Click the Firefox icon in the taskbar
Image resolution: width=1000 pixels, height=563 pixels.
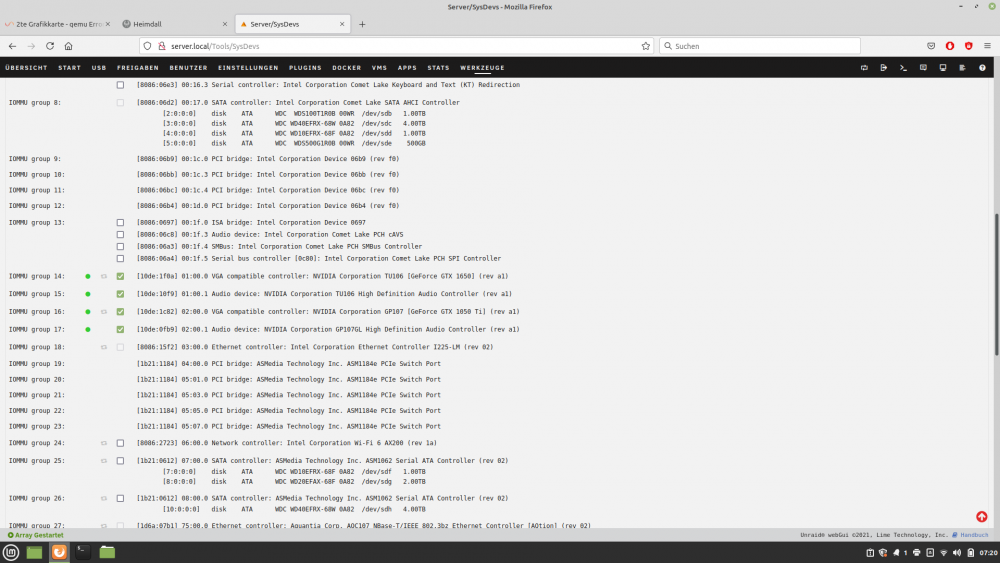[x=59, y=552]
